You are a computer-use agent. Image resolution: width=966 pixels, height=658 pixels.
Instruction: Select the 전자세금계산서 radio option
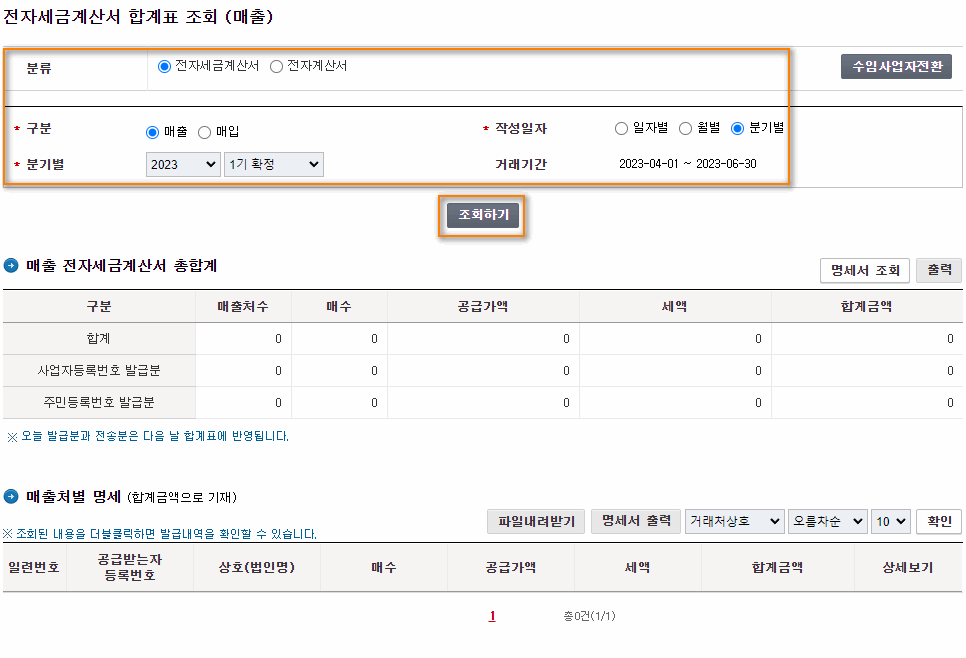tap(164, 67)
